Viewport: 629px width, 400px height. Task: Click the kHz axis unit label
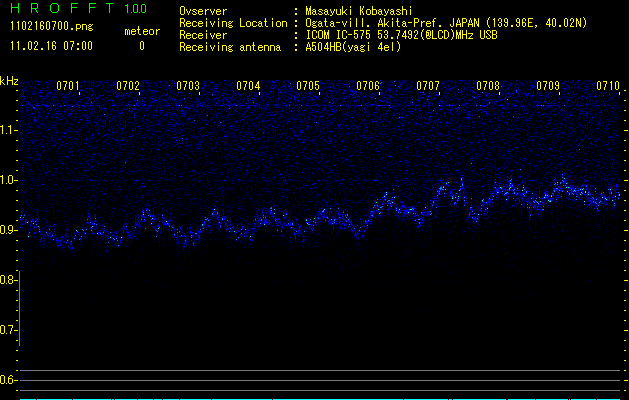pyautogui.click(x=9, y=80)
